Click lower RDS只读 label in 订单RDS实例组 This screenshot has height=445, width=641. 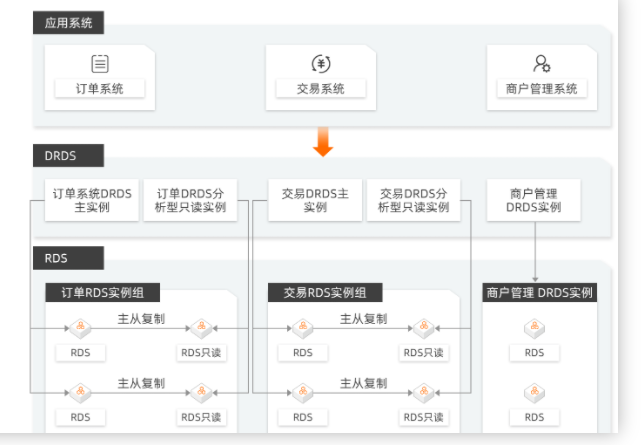pyautogui.click(x=202, y=417)
